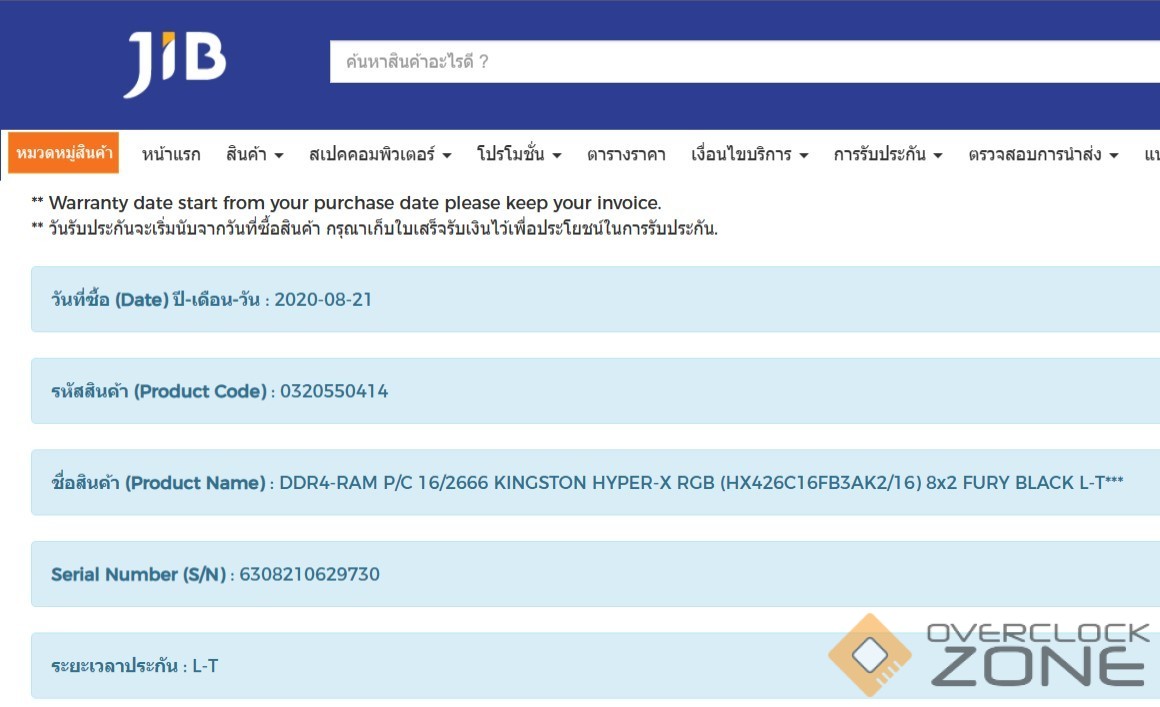Go to หน้าแรก home page
Image resolution: width=1160 pixels, height=707 pixels.
(x=171, y=155)
